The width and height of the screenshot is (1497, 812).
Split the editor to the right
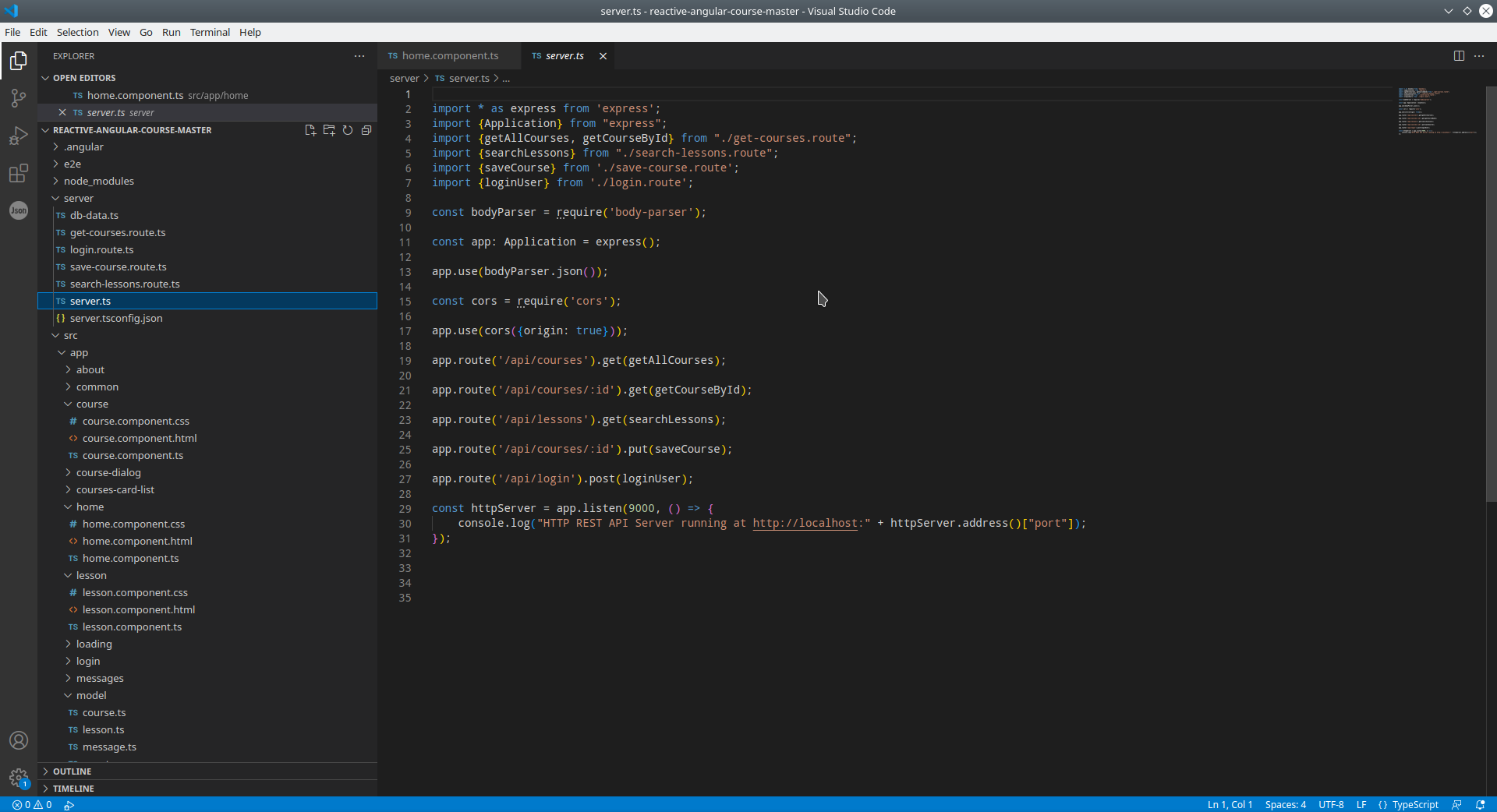tap(1459, 56)
